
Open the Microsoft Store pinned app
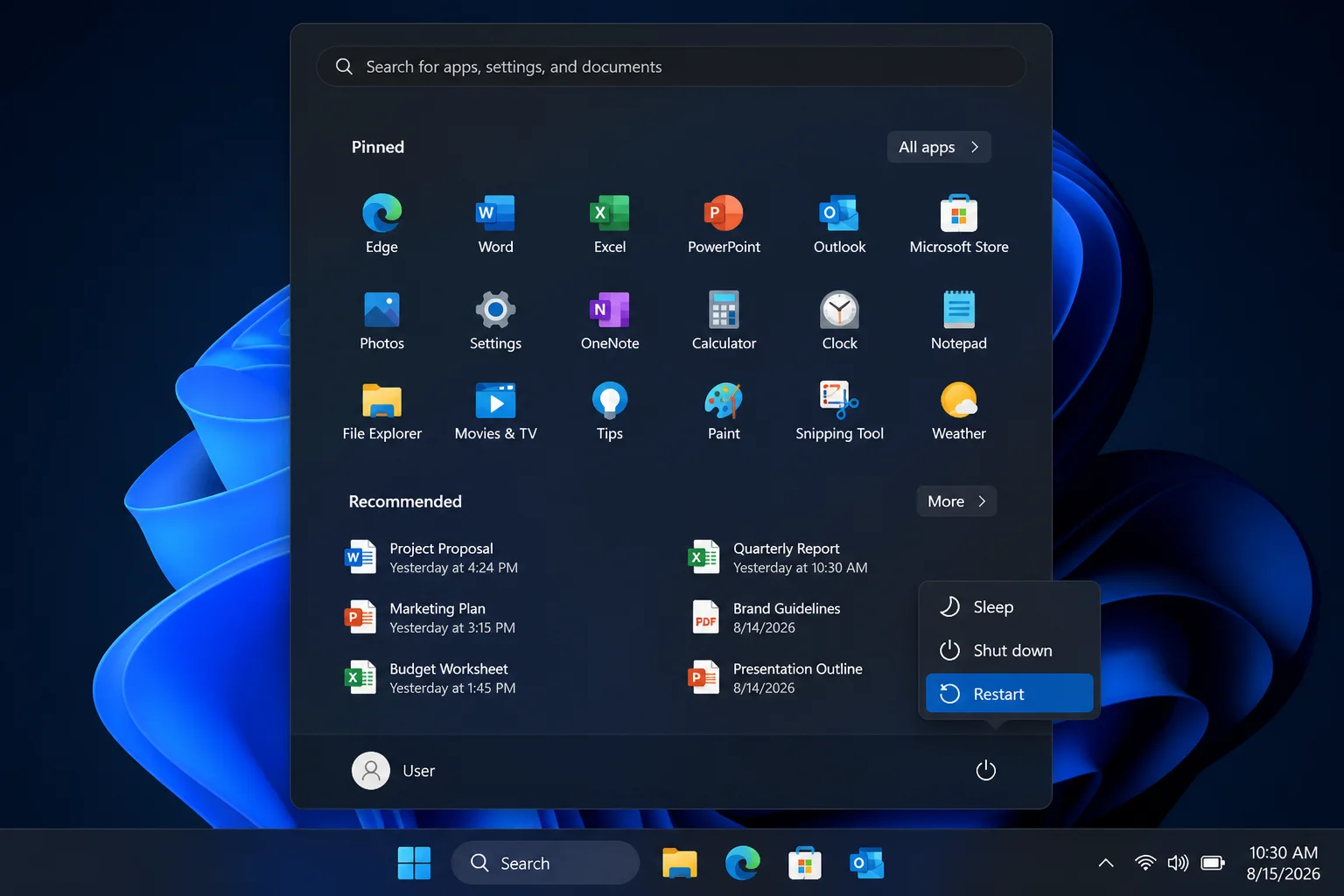[x=959, y=224]
